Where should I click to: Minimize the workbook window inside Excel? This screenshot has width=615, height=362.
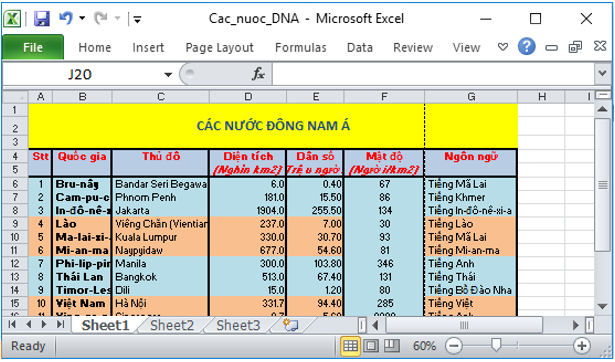(x=551, y=48)
